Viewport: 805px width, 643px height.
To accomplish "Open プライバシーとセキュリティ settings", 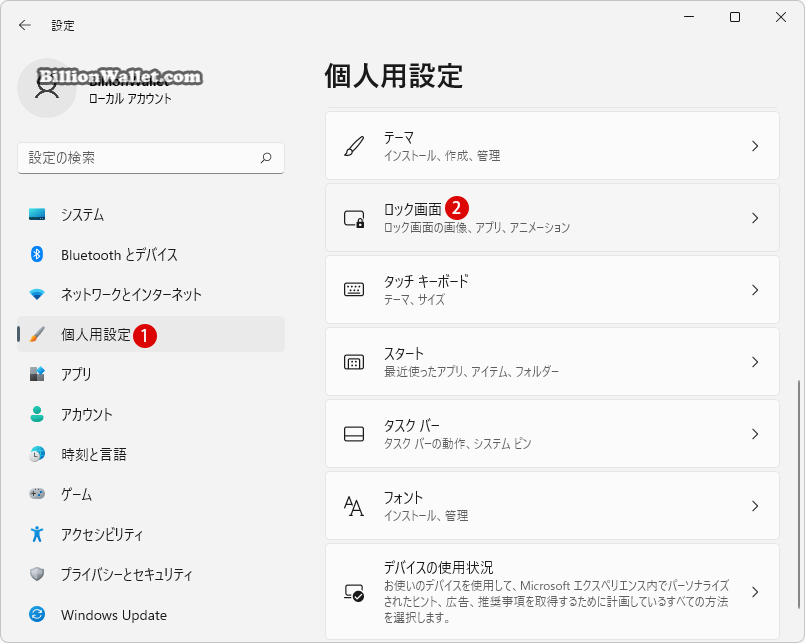I will pyautogui.click(x=151, y=574).
